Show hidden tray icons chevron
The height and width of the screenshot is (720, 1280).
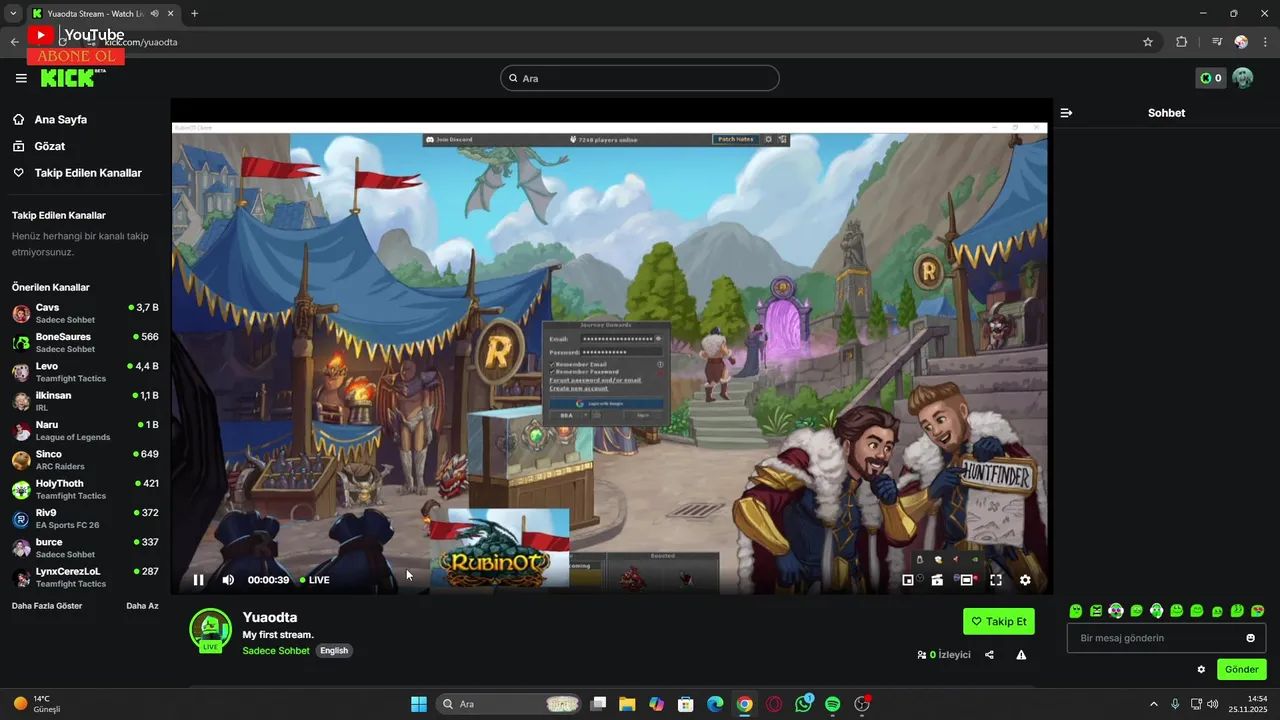coord(1153,704)
